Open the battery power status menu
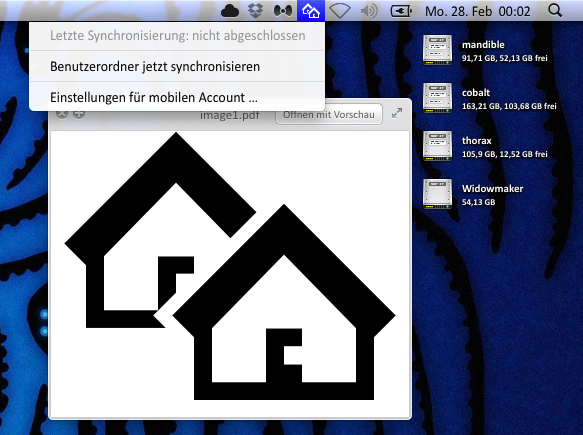 point(401,11)
